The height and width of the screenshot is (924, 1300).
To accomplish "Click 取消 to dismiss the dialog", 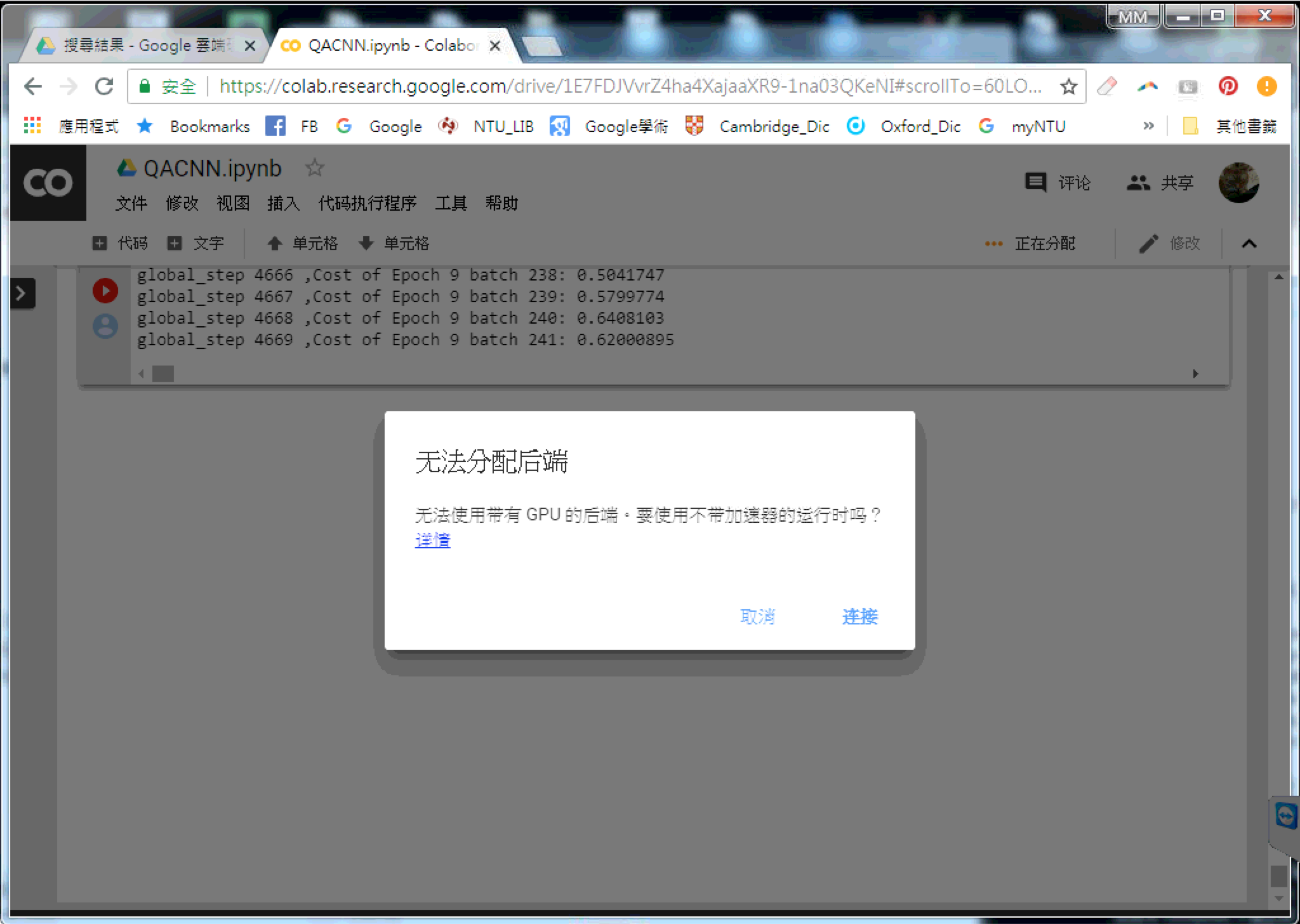I will tap(757, 616).
